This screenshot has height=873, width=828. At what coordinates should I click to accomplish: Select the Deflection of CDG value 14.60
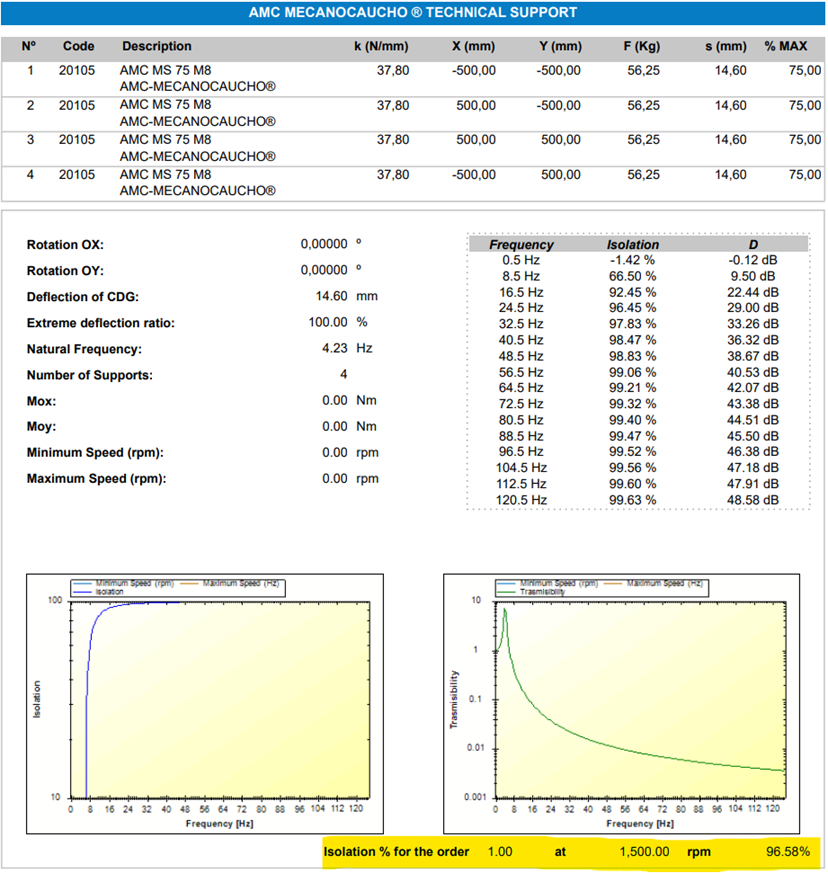click(x=331, y=296)
